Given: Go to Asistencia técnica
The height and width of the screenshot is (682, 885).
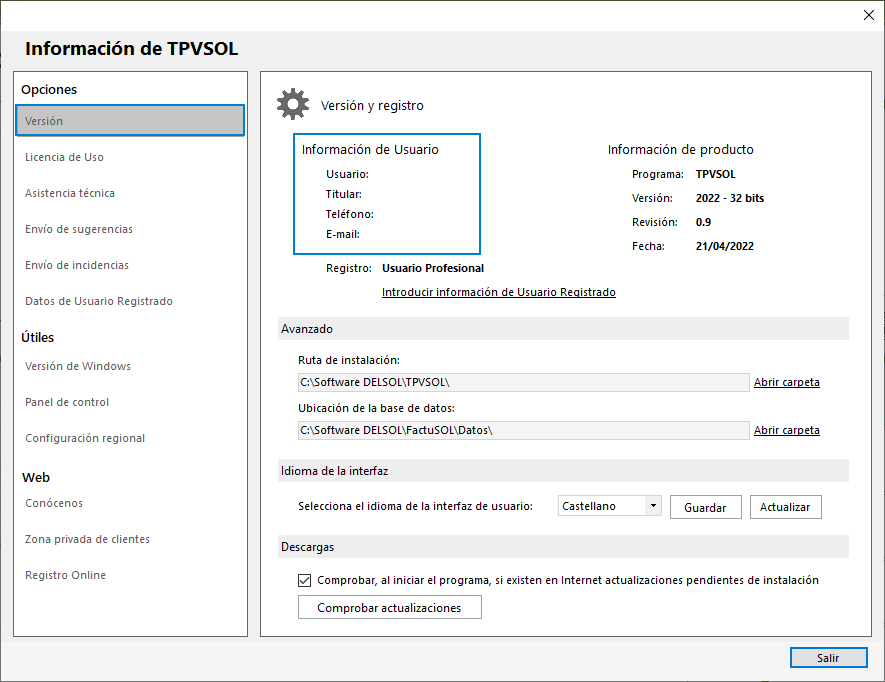Looking at the screenshot, I should point(70,193).
